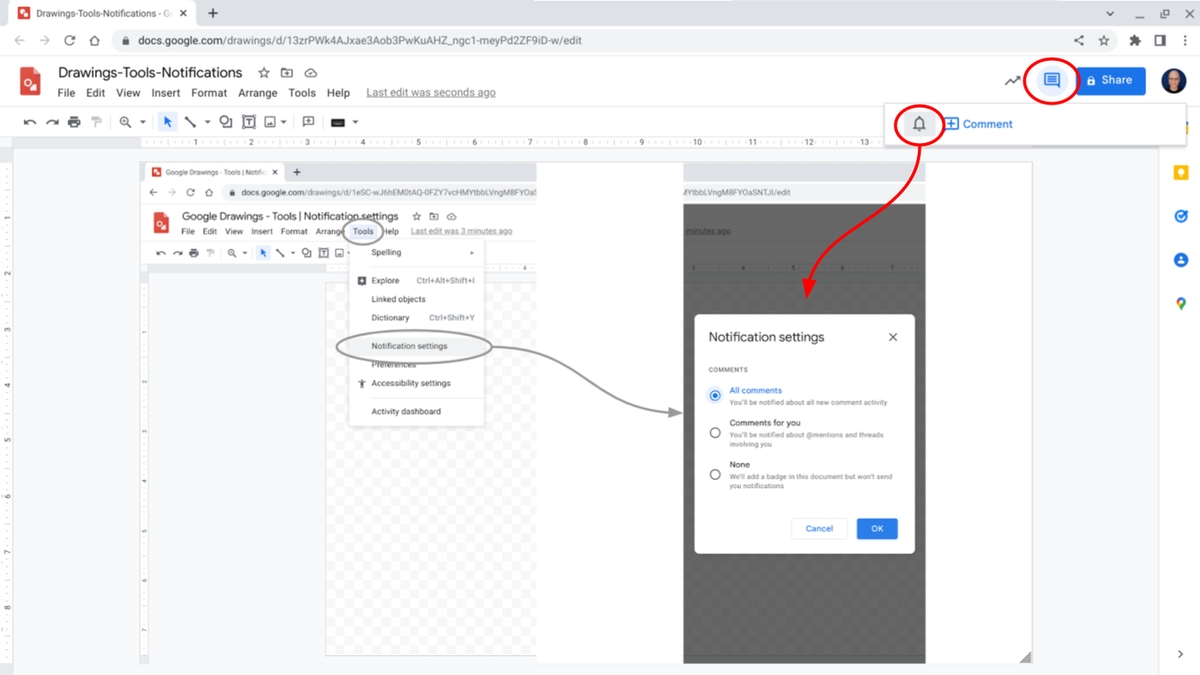
Task: Select the All comments radio button
Action: point(714,395)
